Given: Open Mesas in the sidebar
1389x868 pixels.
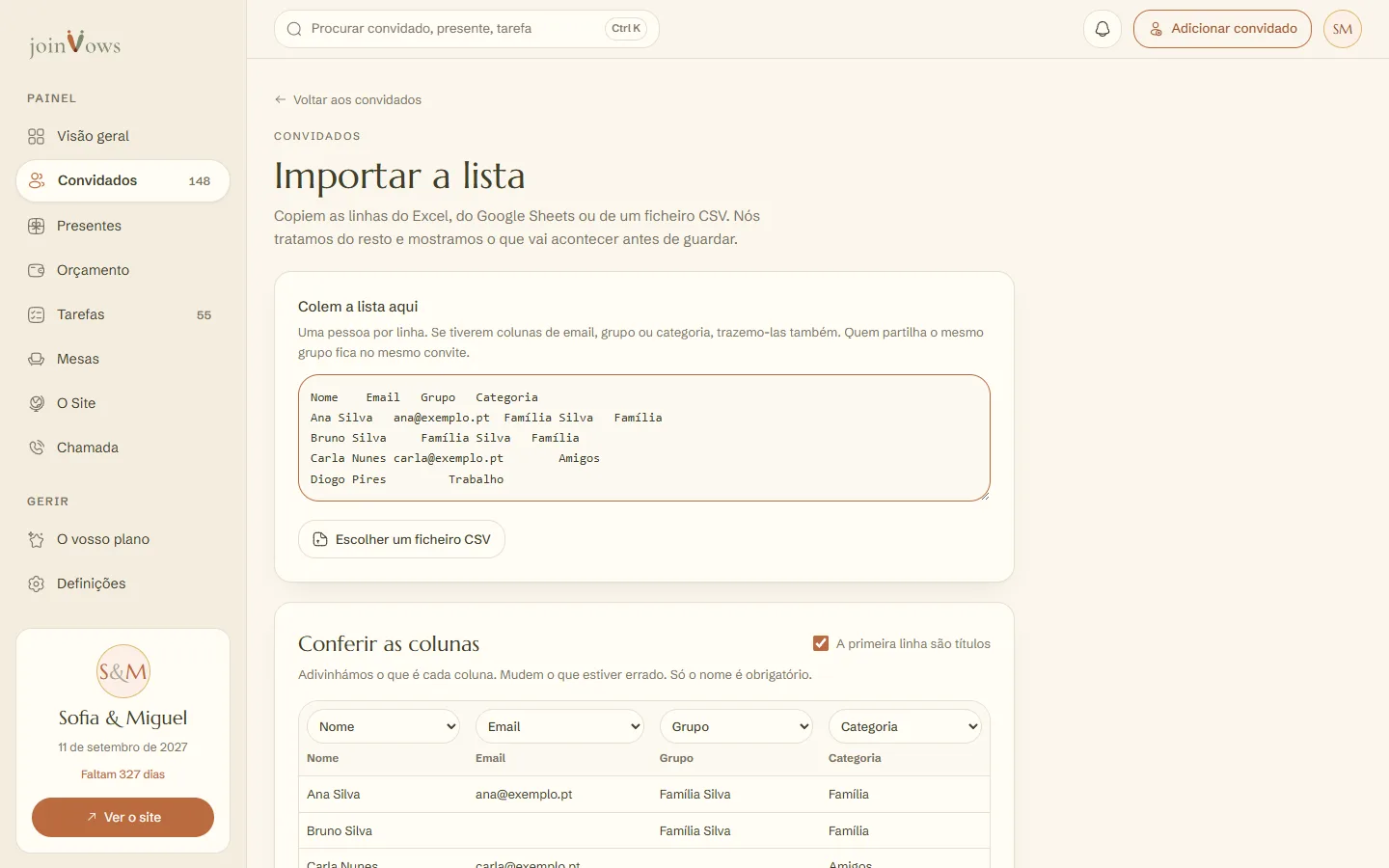Looking at the screenshot, I should coord(123,359).
